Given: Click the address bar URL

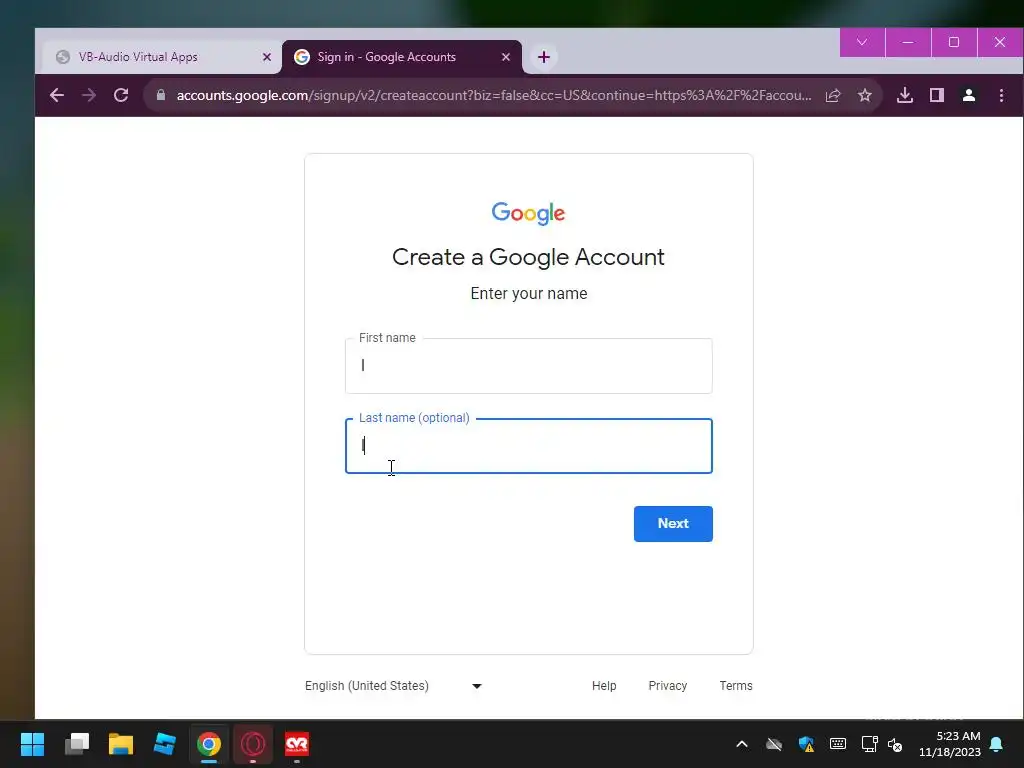Looking at the screenshot, I should (494, 95).
